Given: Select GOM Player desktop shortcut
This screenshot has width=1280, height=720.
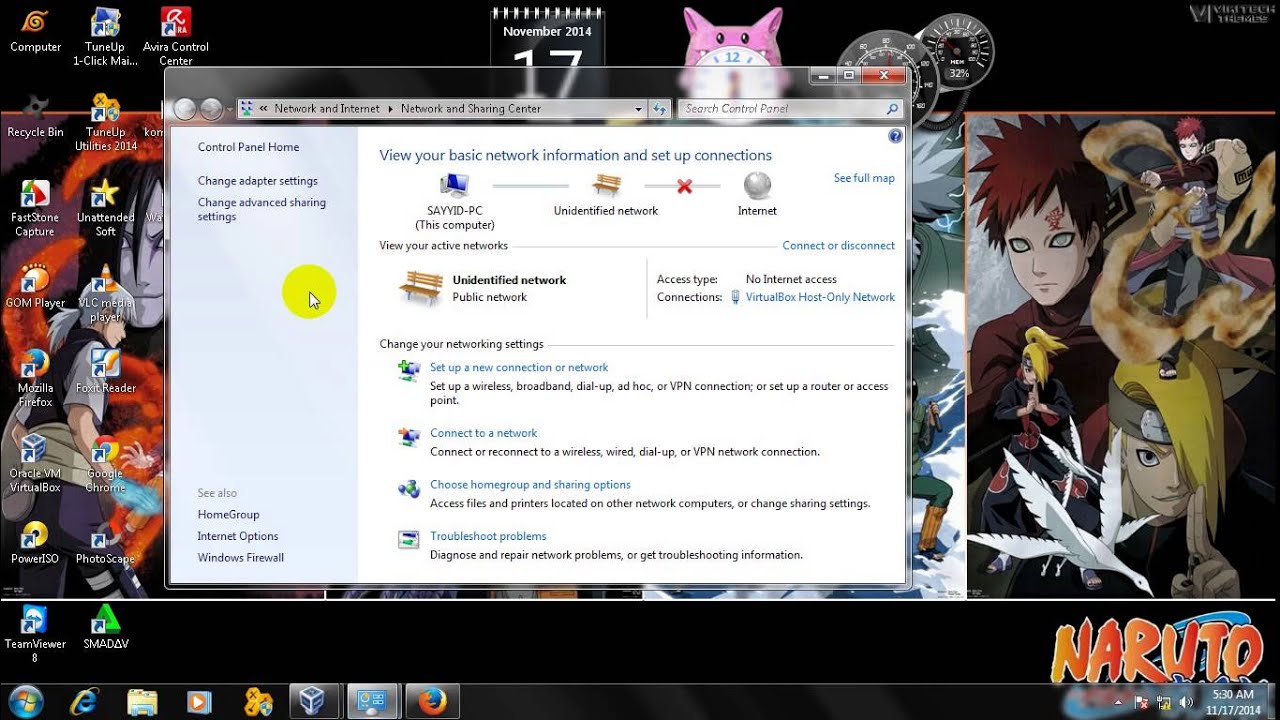Looking at the screenshot, I should click(x=35, y=287).
